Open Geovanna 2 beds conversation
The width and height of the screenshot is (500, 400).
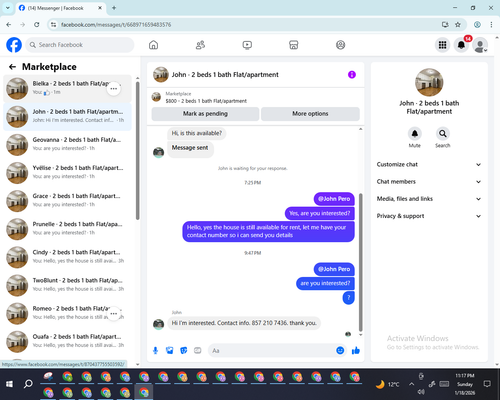tap(67, 145)
